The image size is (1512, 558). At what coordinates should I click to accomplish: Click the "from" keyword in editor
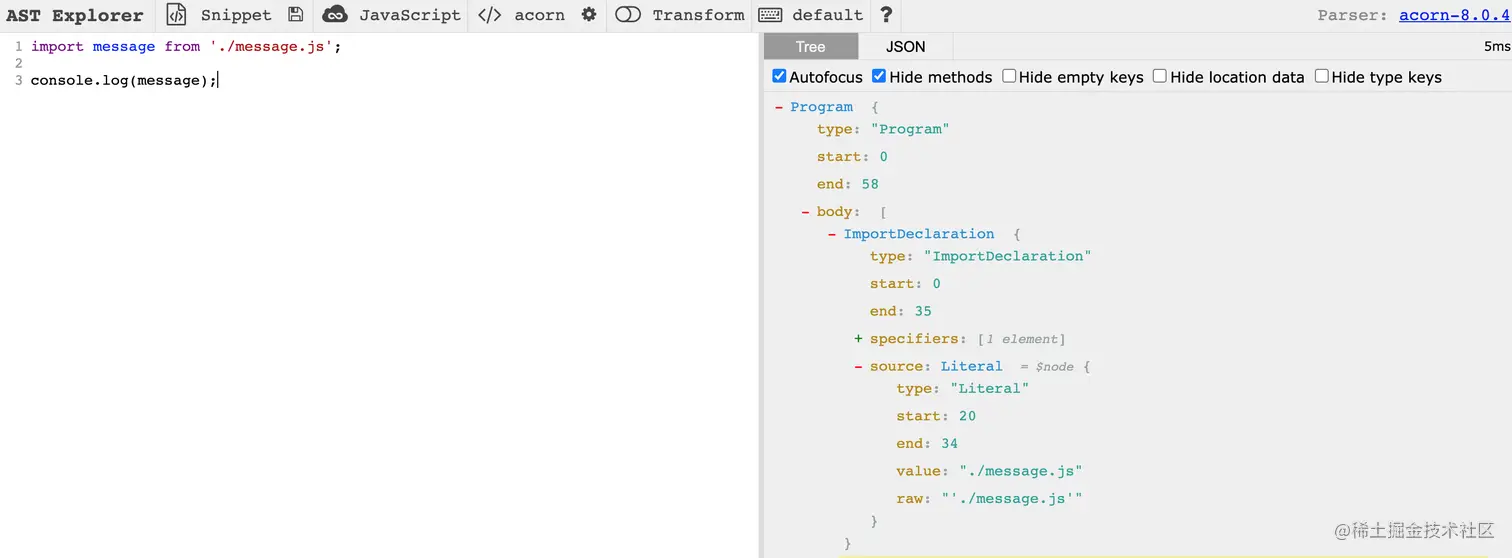(x=182, y=46)
